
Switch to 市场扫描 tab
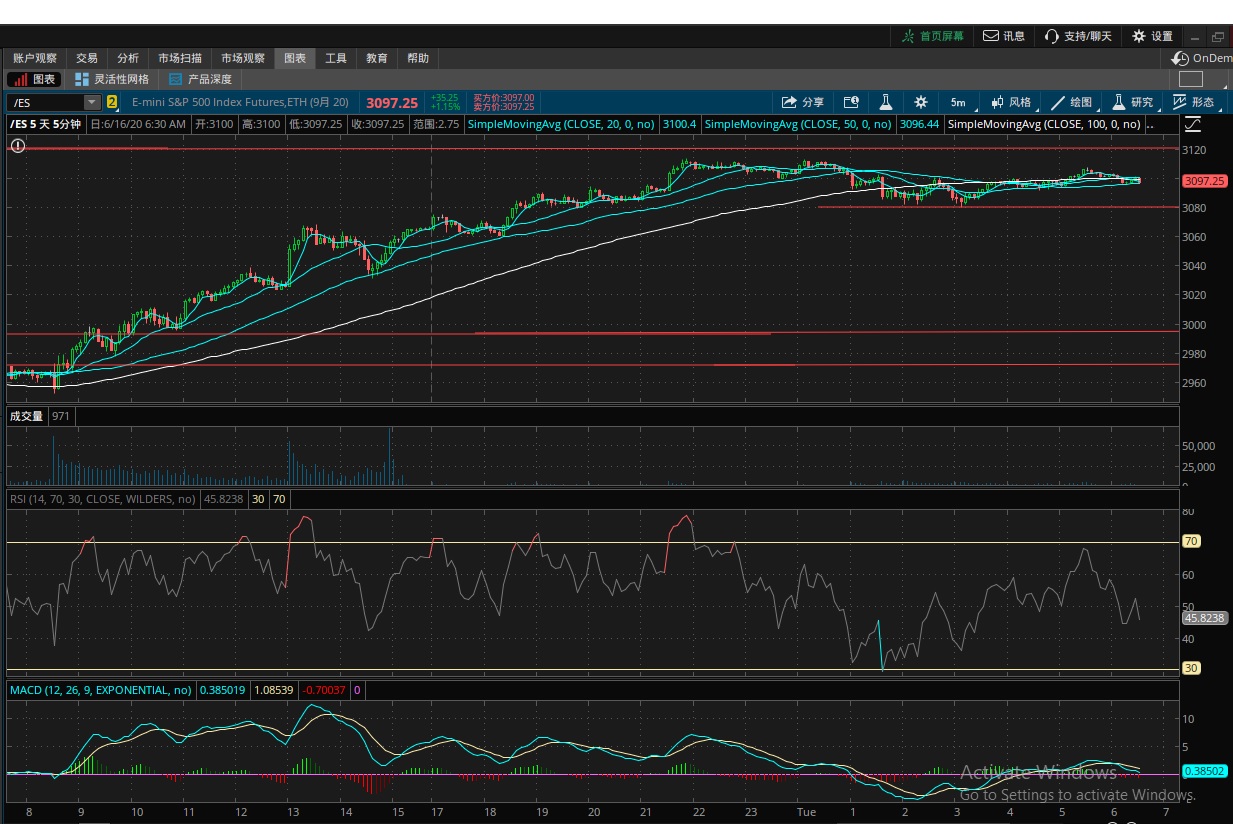coord(180,58)
